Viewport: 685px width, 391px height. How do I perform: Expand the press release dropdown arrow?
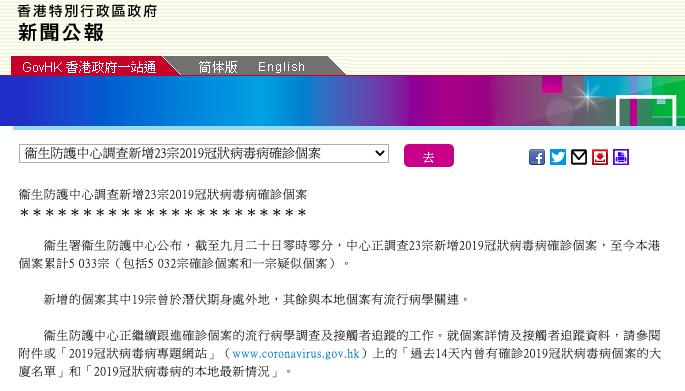point(379,153)
